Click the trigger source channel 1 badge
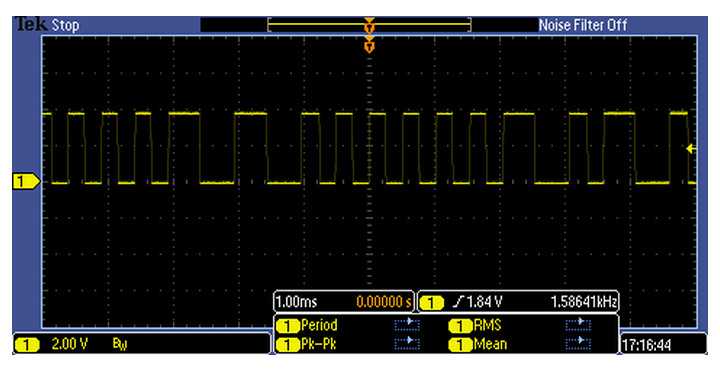Viewport: 720px width, 376px height. pyautogui.click(x=432, y=303)
